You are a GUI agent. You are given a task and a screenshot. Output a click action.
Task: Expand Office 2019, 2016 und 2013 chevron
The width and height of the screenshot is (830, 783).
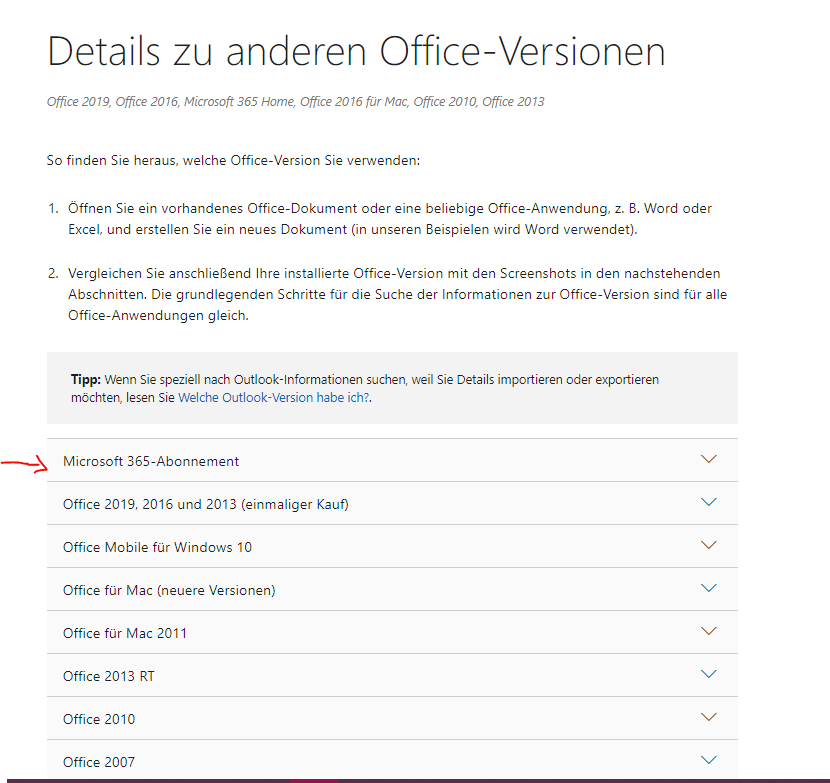tap(708, 502)
